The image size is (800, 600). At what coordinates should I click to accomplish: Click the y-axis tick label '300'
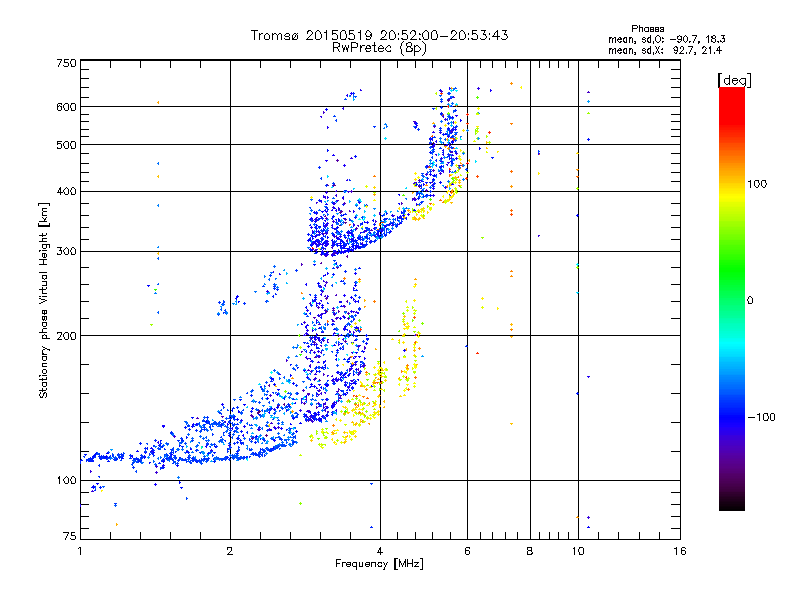66,251
